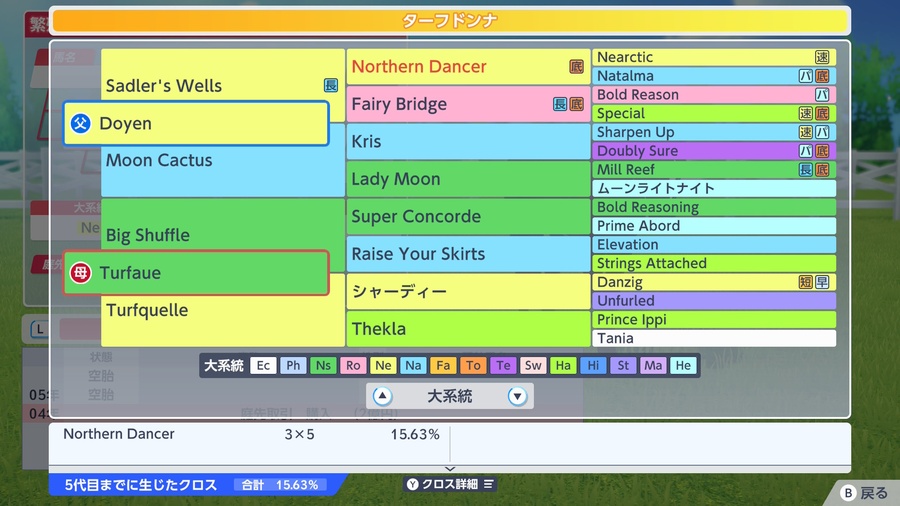Click the orange trait icon on Northern Dancer
900x506 pixels.
coord(576,67)
